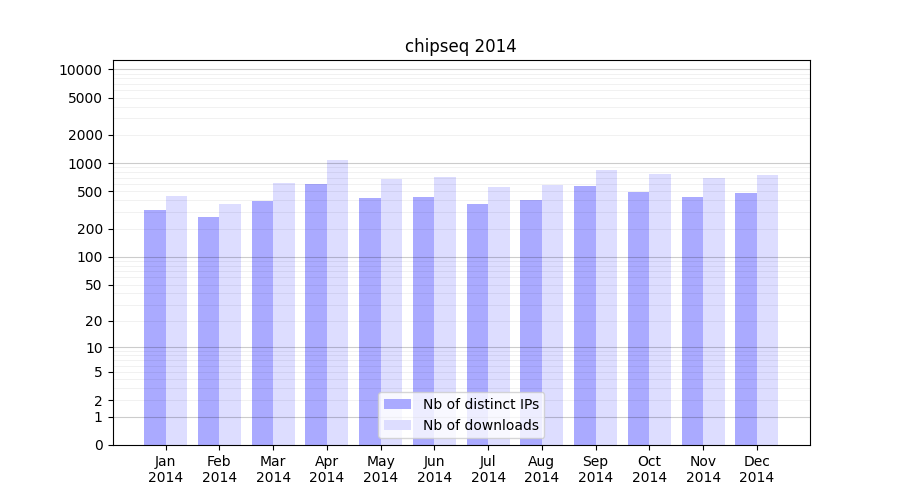Click the dark swatch for distinct IPs legend

click(397, 404)
